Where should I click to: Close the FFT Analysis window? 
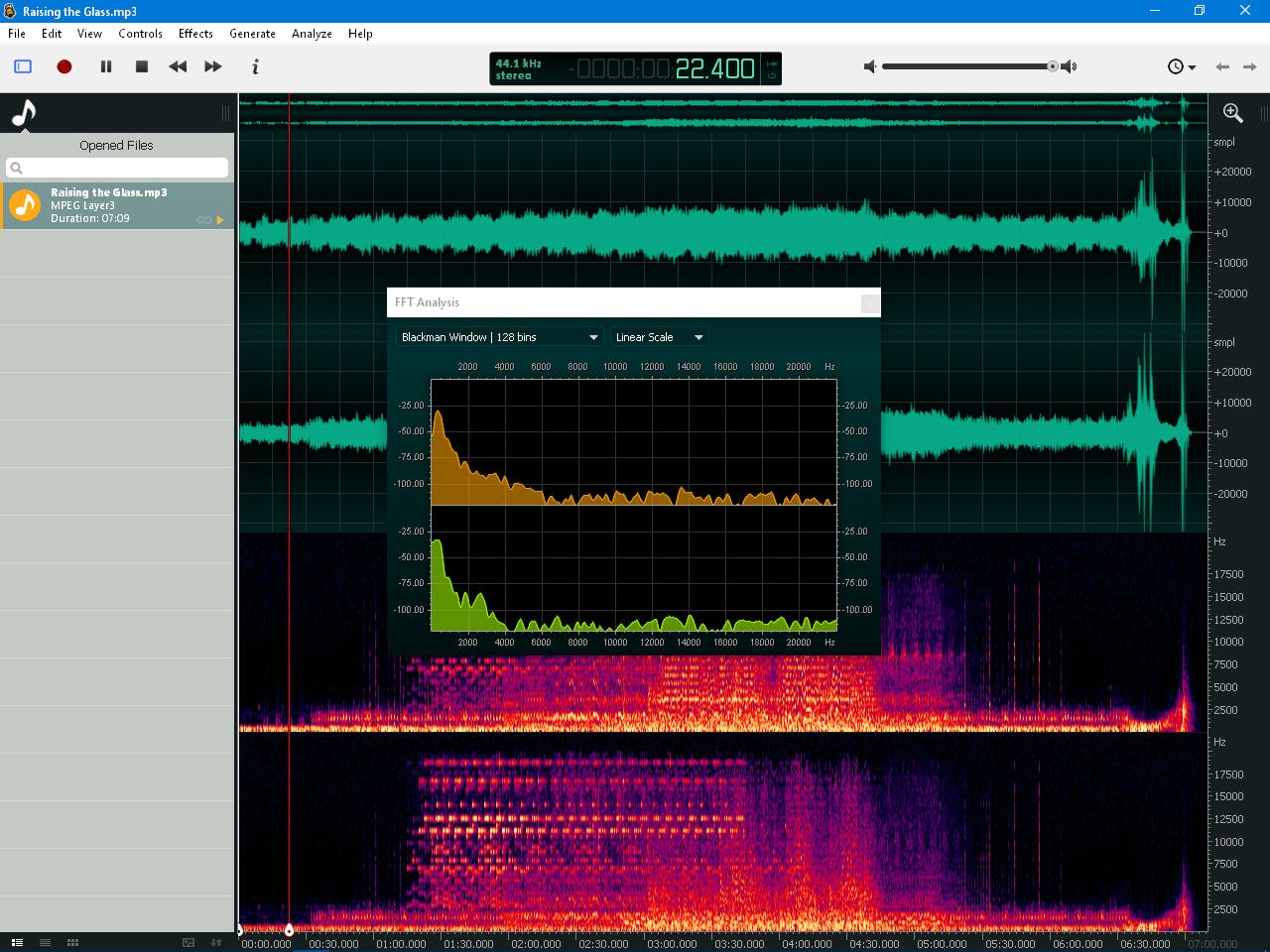click(x=869, y=303)
